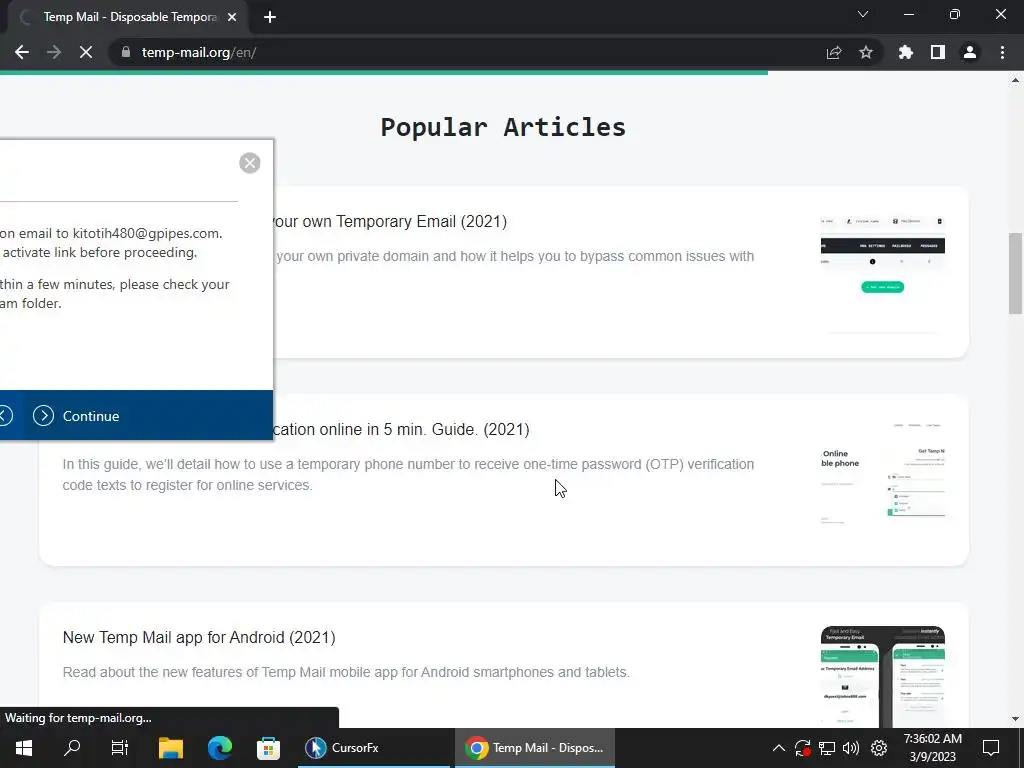Click the scrollbar up arrow

click(1015, 81)
